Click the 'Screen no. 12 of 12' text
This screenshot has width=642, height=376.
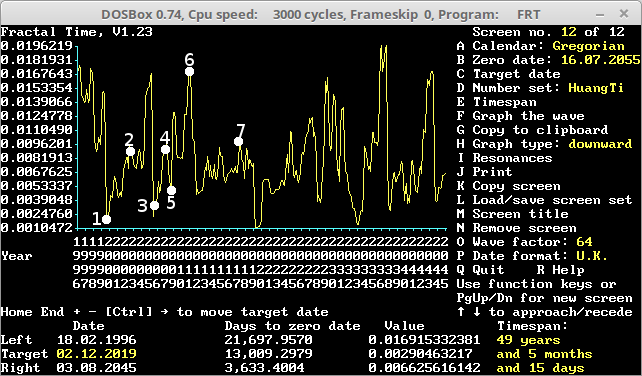[x=549, y=32]
